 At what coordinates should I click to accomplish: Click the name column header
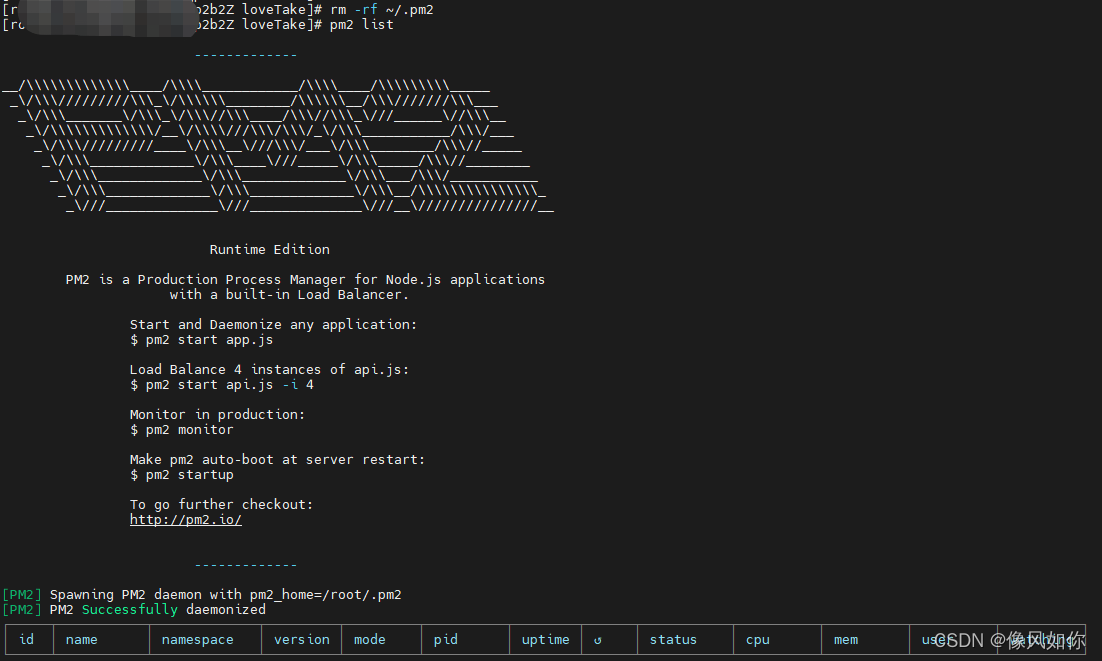click(81, 639)
